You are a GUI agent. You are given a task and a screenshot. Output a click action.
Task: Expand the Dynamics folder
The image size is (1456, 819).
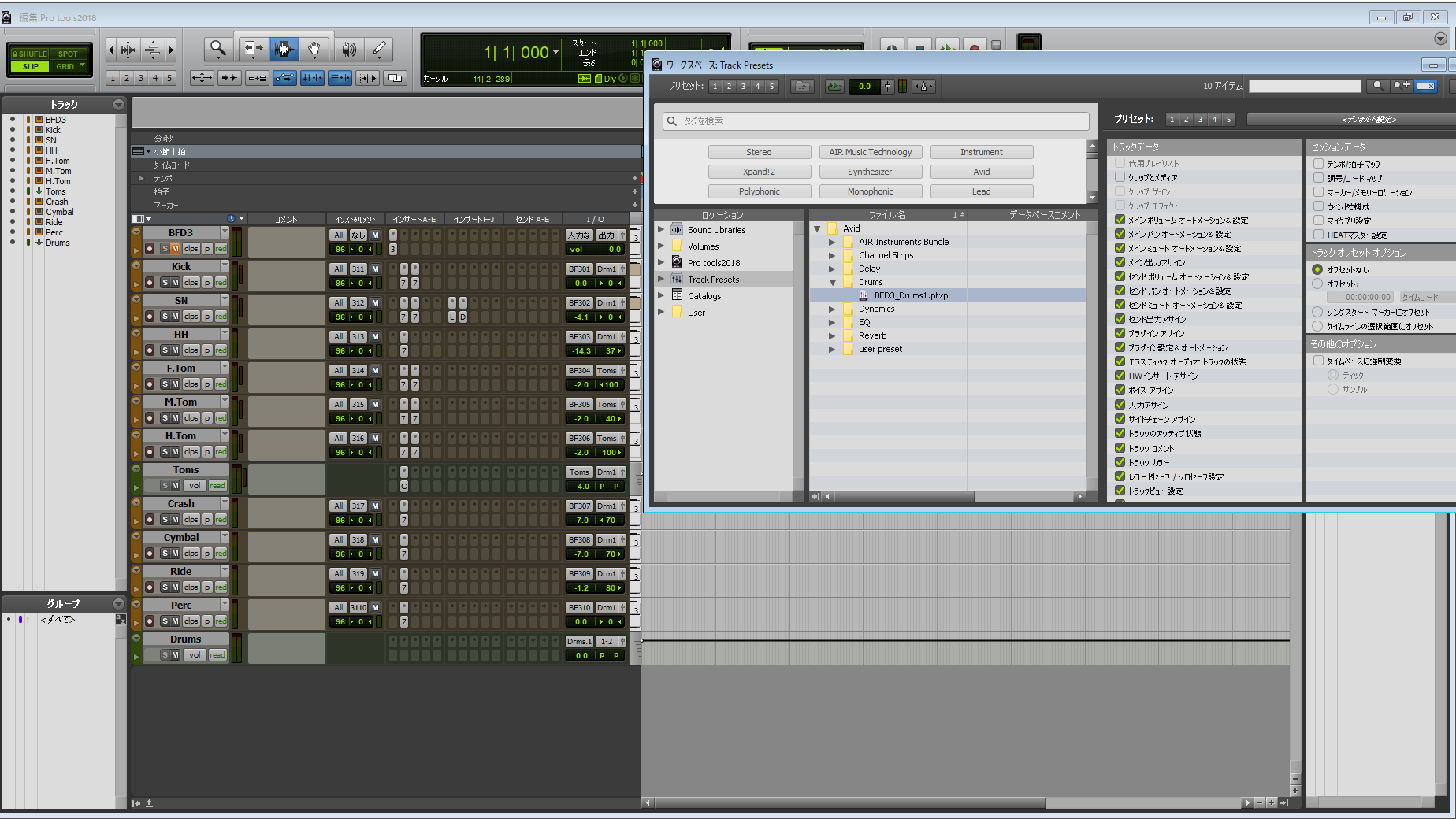pos(832,309)
